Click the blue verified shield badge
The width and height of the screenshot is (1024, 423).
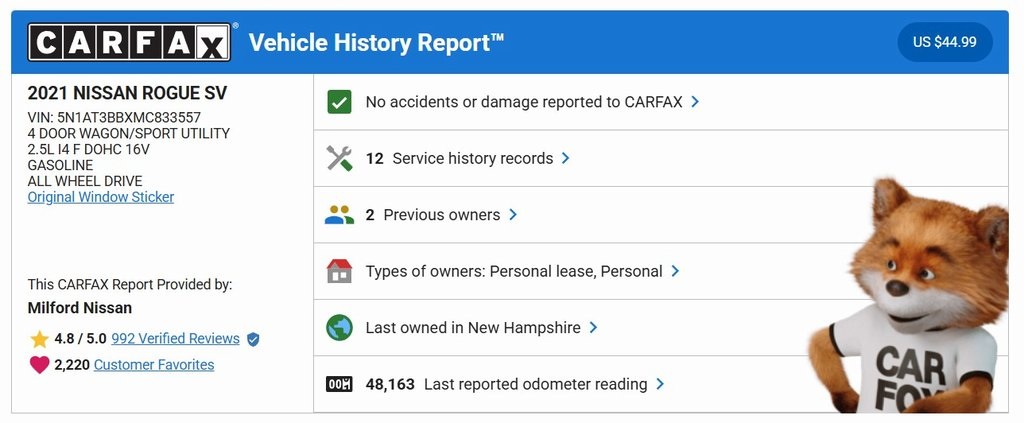(253, 339)
